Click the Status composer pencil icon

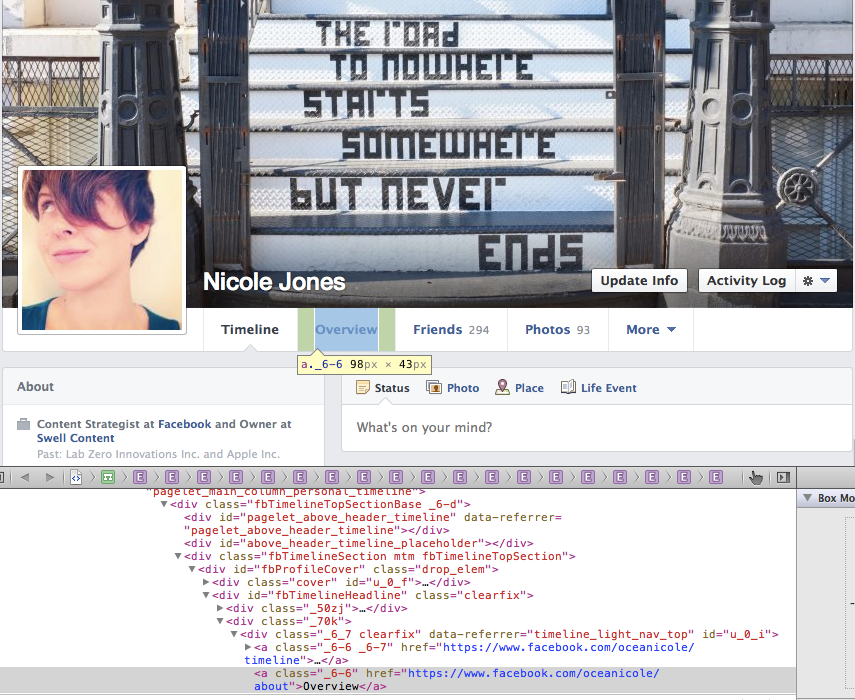tap(363, 388)
